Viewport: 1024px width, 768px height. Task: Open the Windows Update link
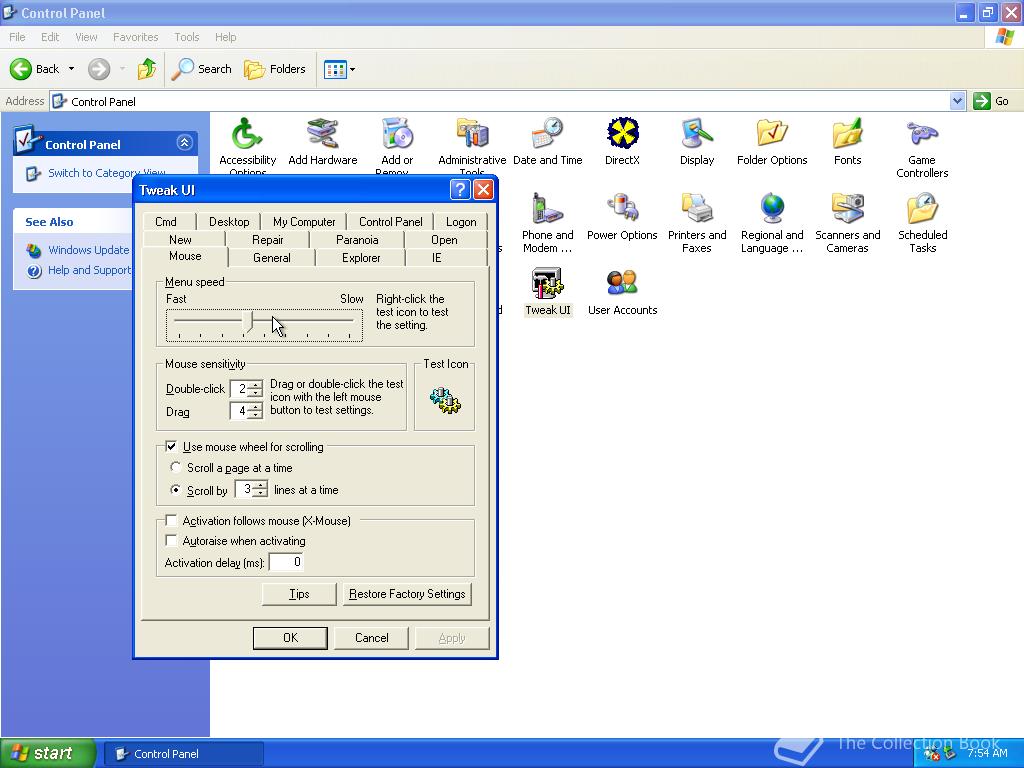click(x=88, y=250)
